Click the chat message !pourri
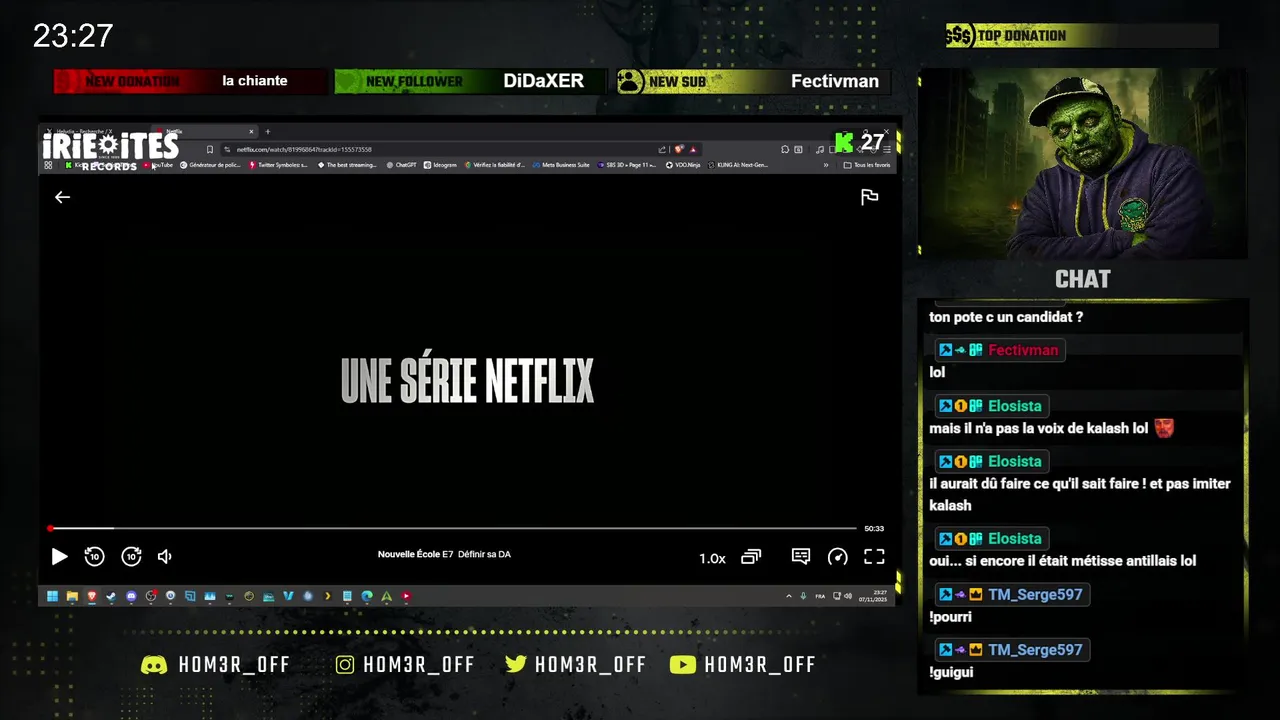This screenshot has height=720, width=1280. 950,617
